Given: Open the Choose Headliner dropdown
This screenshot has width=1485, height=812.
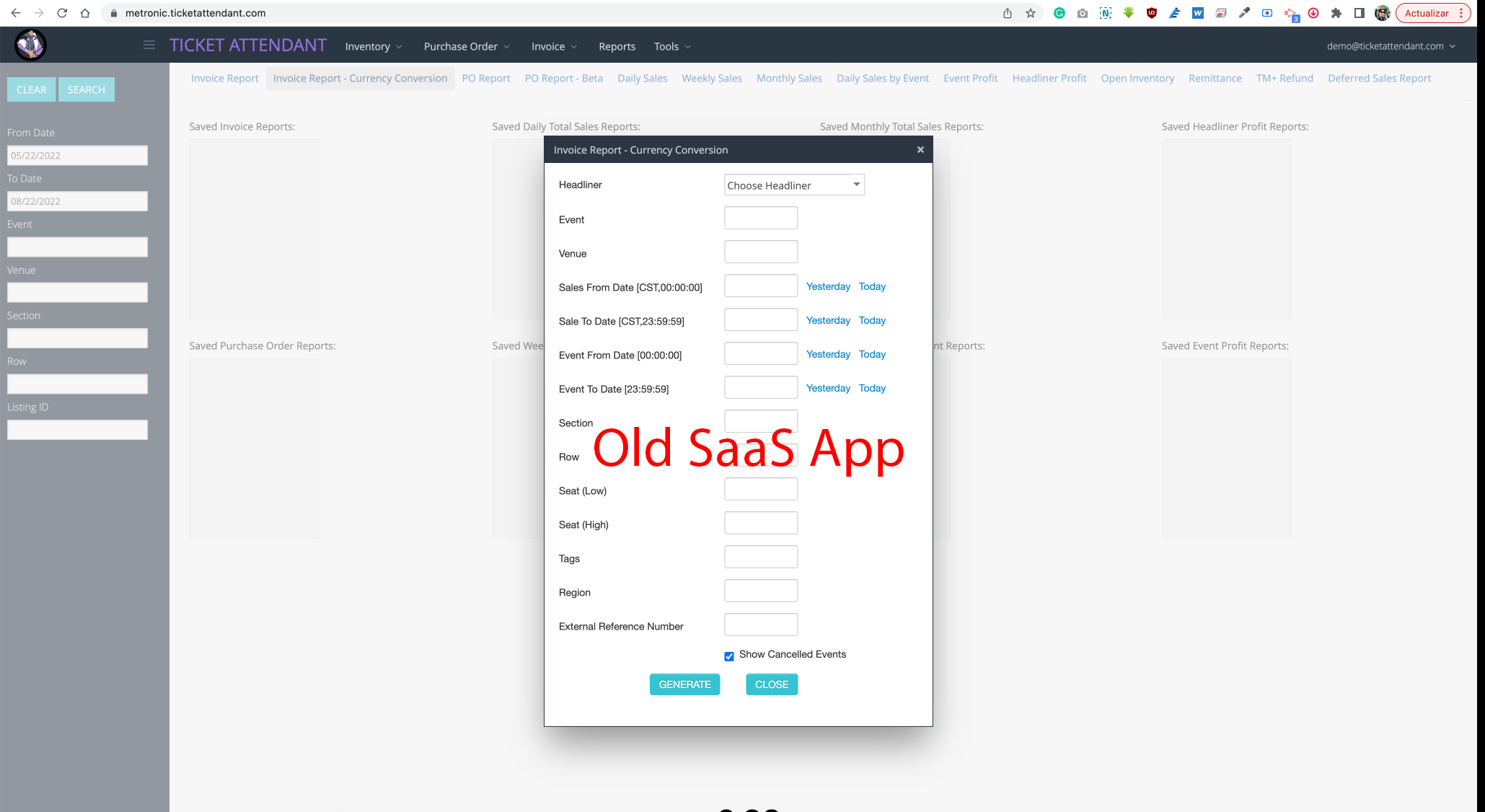Looking at the screenshot, I should [794, 185].
